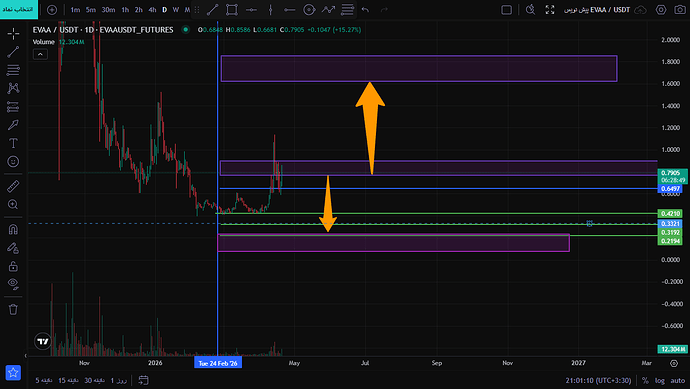690x389 pixels.
Task: Pick trend line in favorites toolbar
Action: click(x=213, y=10)
